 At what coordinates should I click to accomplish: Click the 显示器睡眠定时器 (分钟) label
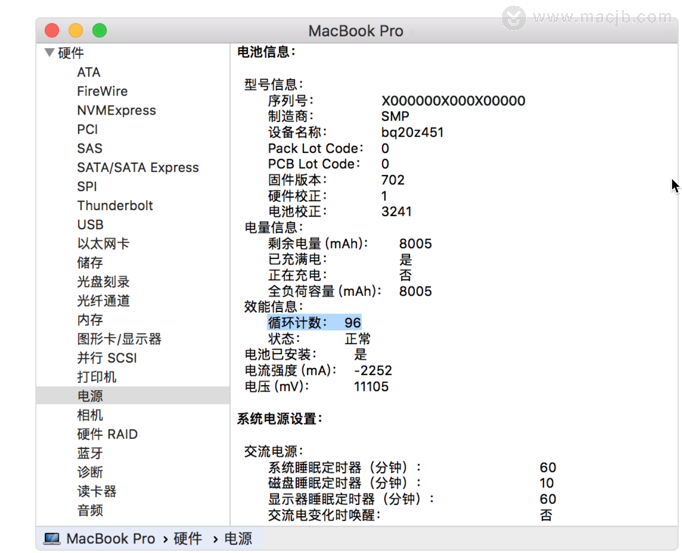pos(351,499)
